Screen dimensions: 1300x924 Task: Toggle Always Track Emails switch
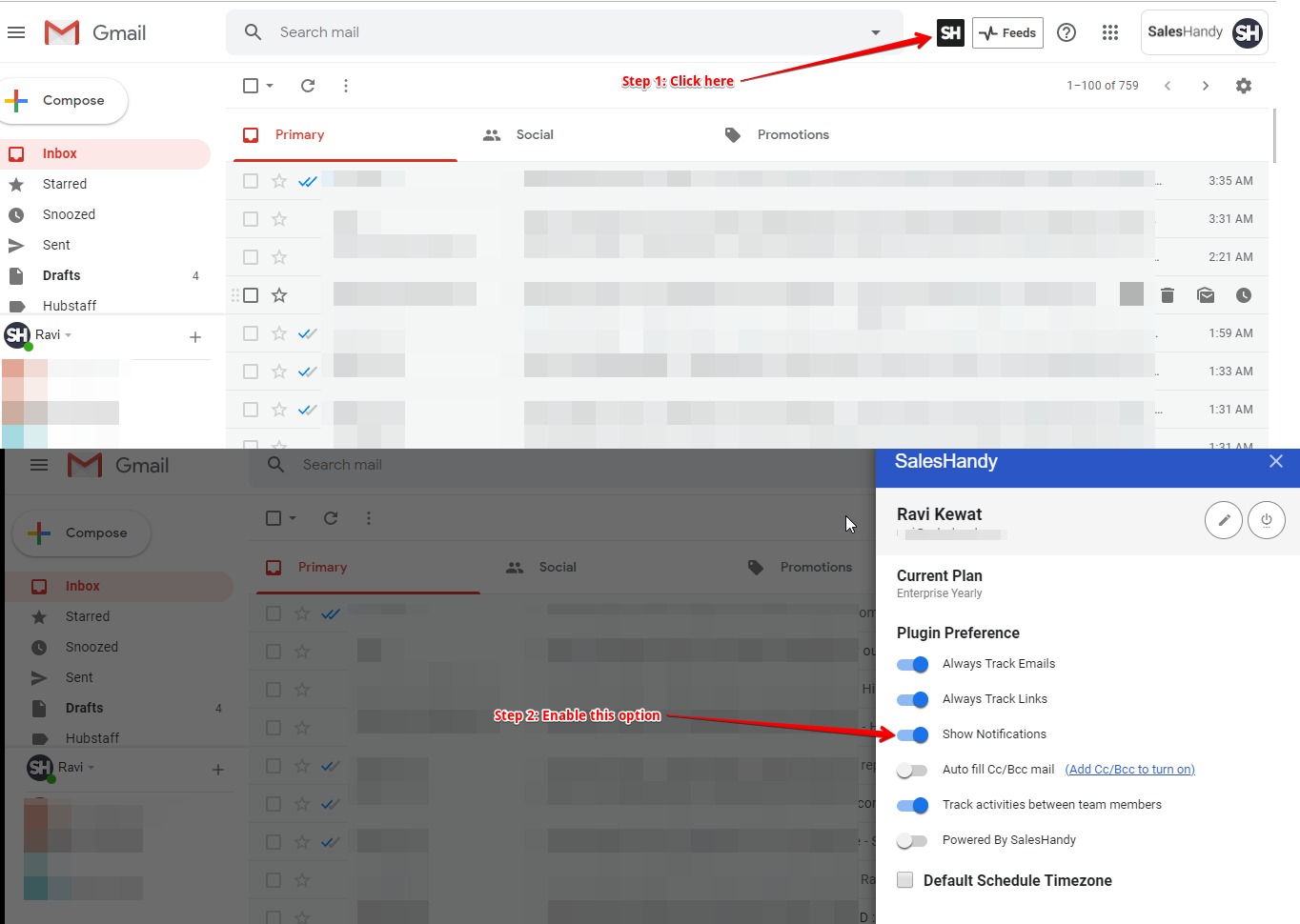point(912,664)
